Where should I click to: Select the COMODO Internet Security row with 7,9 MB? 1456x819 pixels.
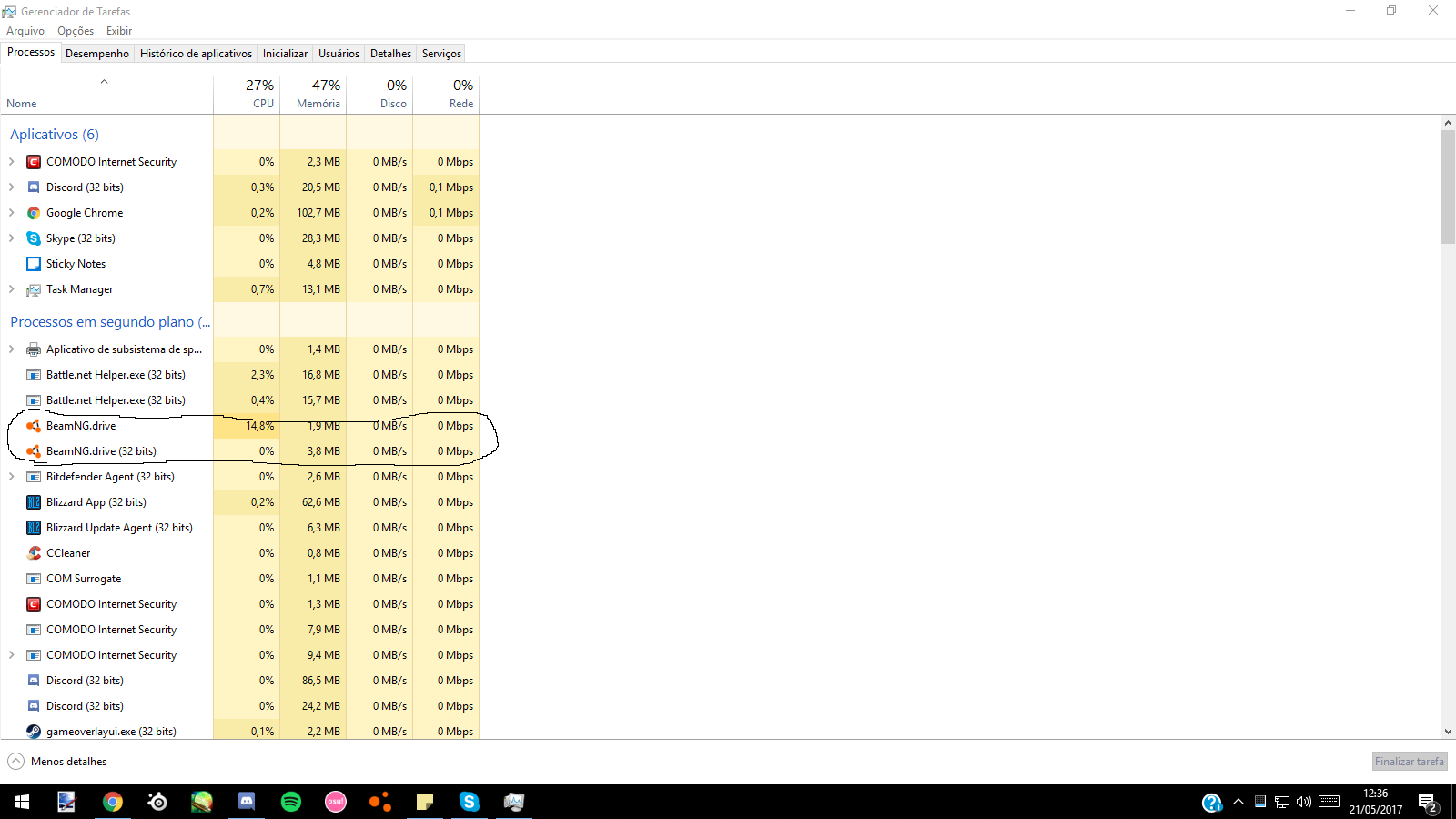(239, 630)
